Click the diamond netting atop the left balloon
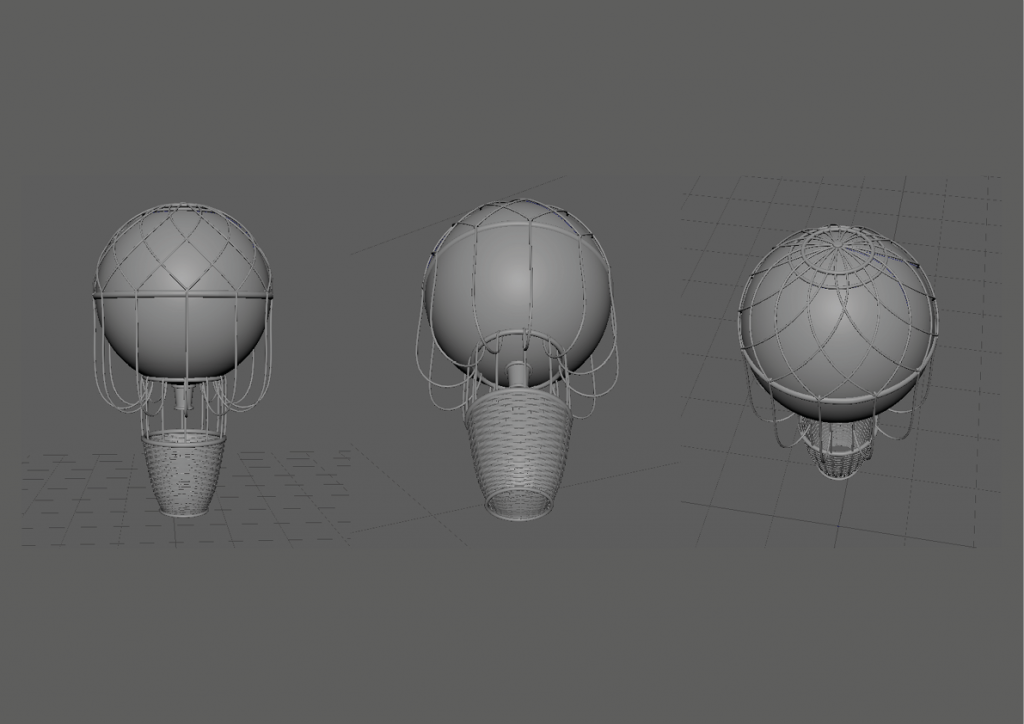 (184, 245)
